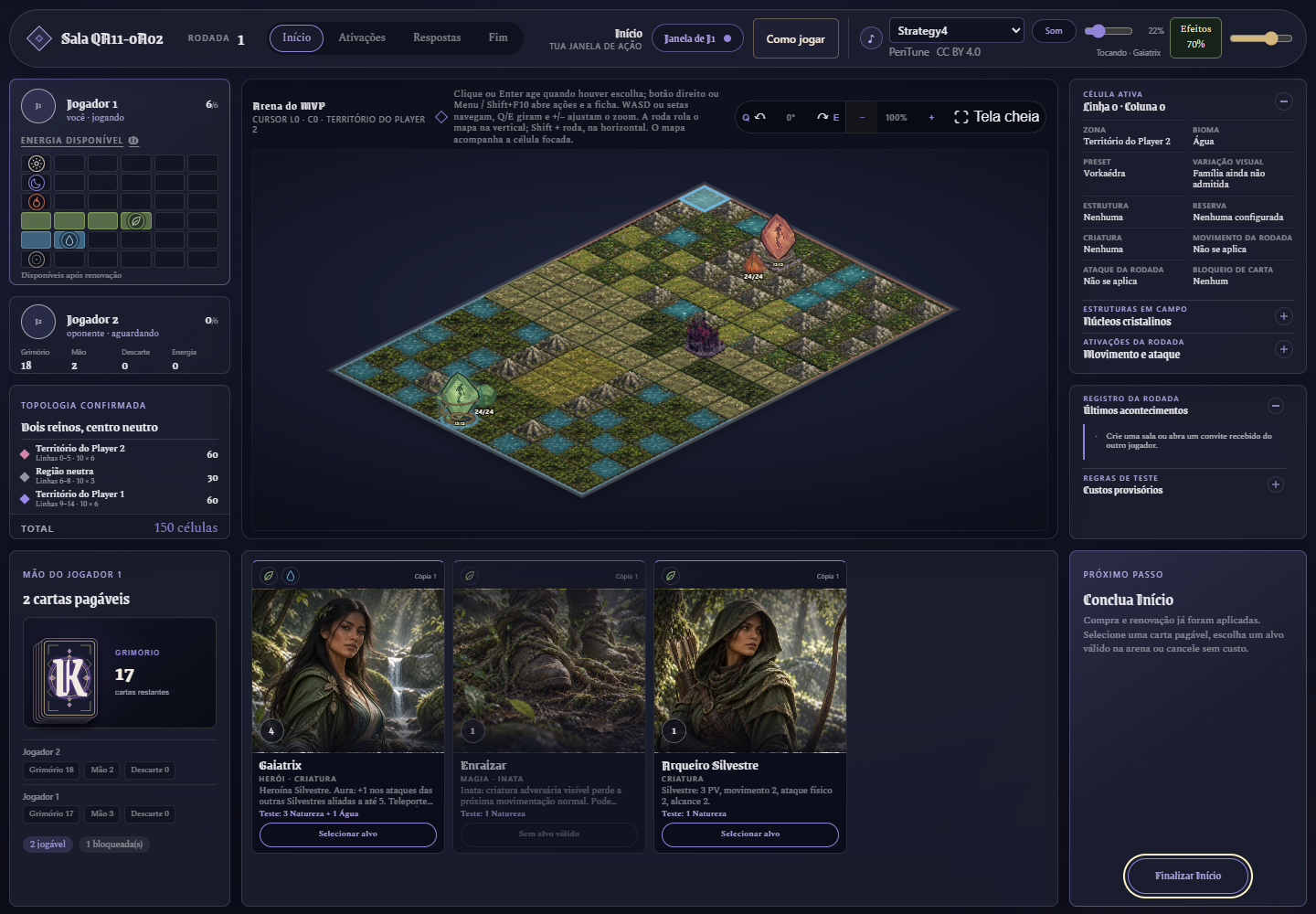Select the Início phase tab
The image size is (1316, 914).
[x=296, y=38]
